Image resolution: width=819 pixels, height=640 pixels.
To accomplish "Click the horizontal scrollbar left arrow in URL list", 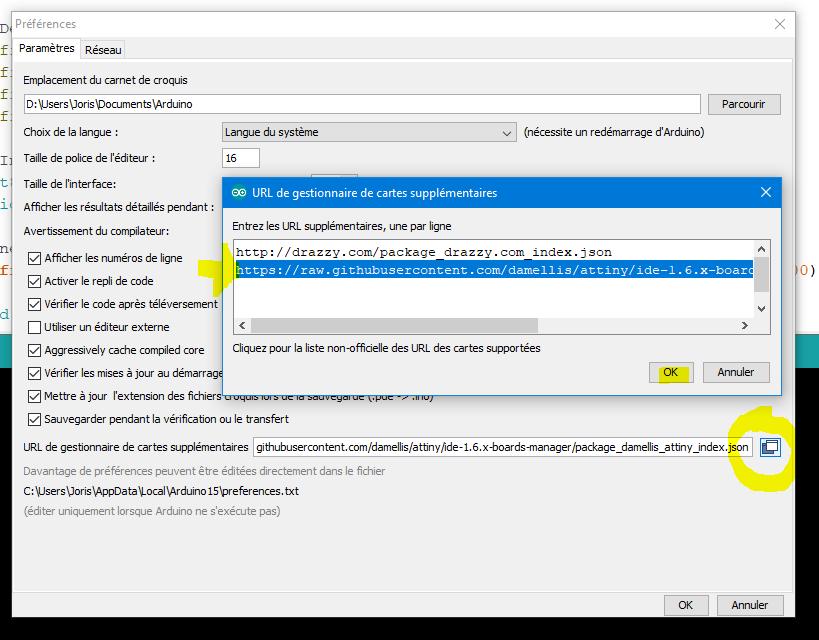I will (x=242, y=325).
